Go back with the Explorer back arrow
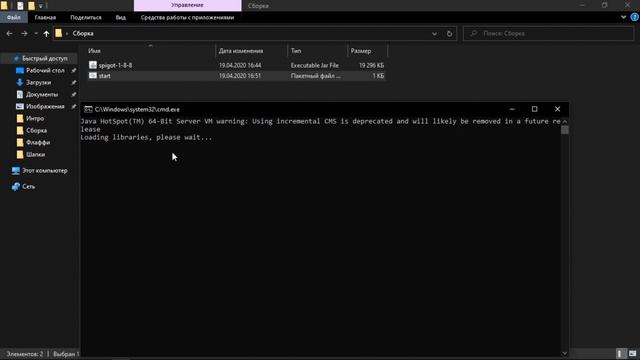 coord(9,33)
